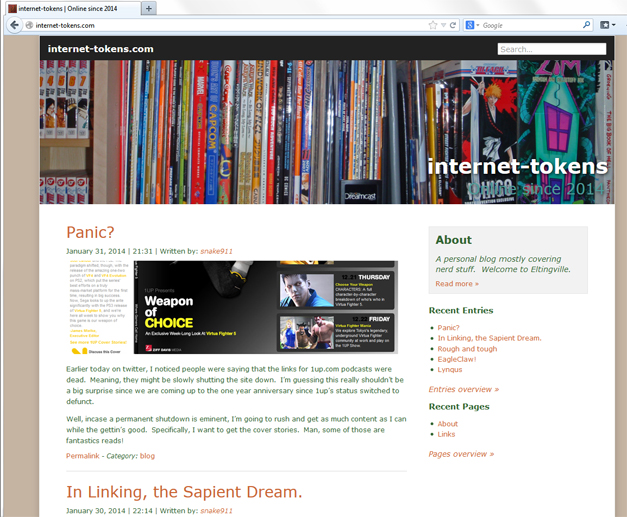Click the site identity globe icon
Viewport: 627px width, 517px height.
pyautogui.click(x=29, y=25)
